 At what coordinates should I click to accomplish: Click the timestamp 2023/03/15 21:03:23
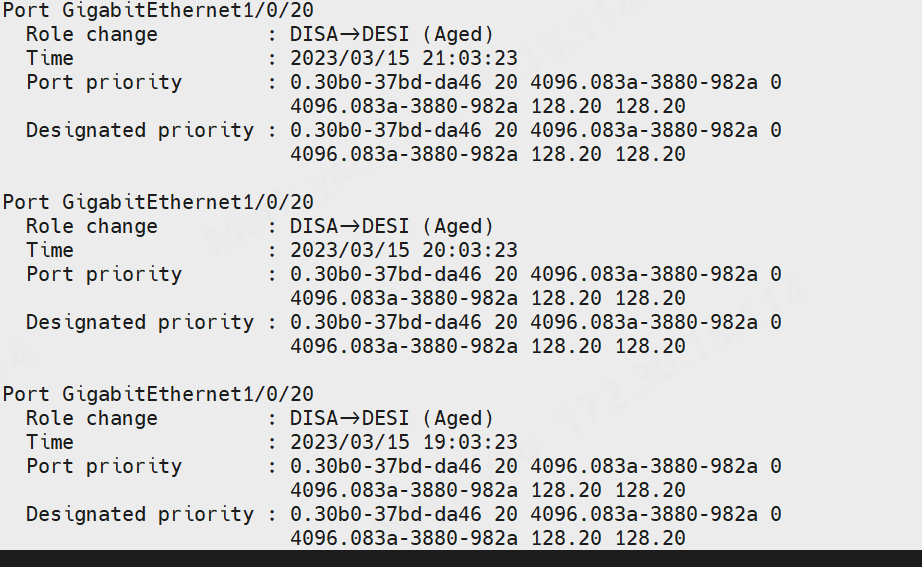404,58
